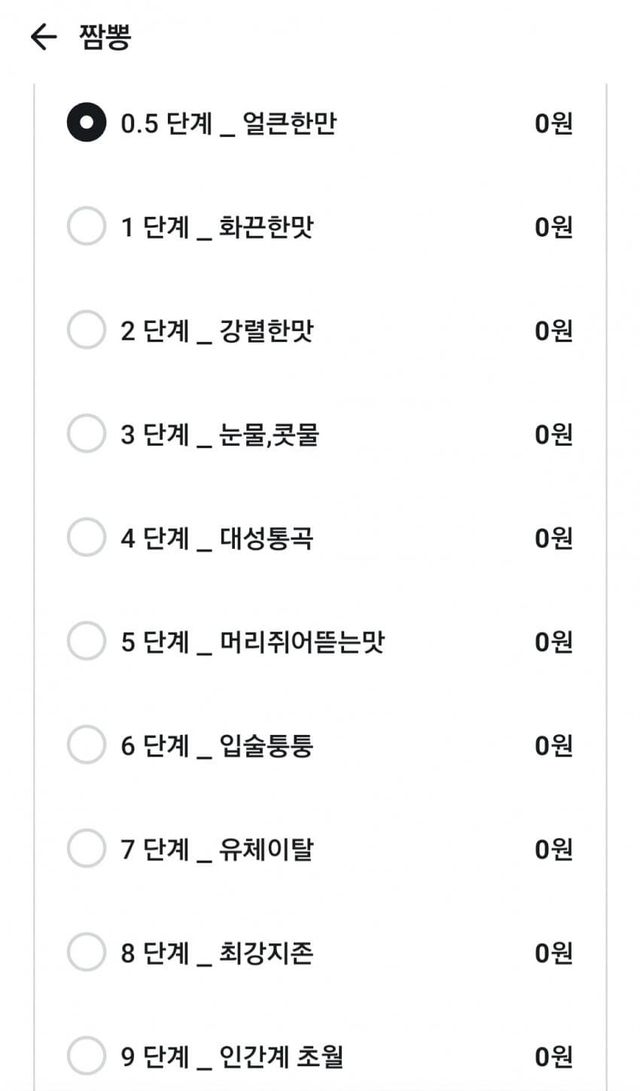Tap the back arrow icon
640x1091 pixels.
(x=43, y=38)
